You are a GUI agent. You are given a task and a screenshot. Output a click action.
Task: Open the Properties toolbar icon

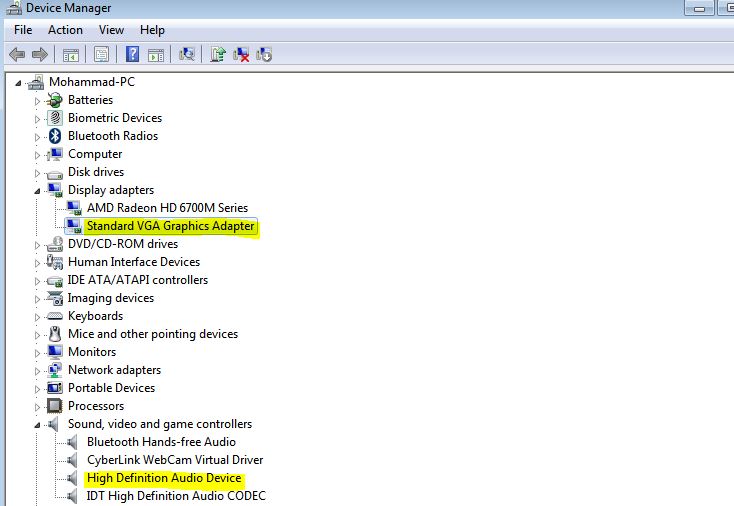click(x=101, y=55)
